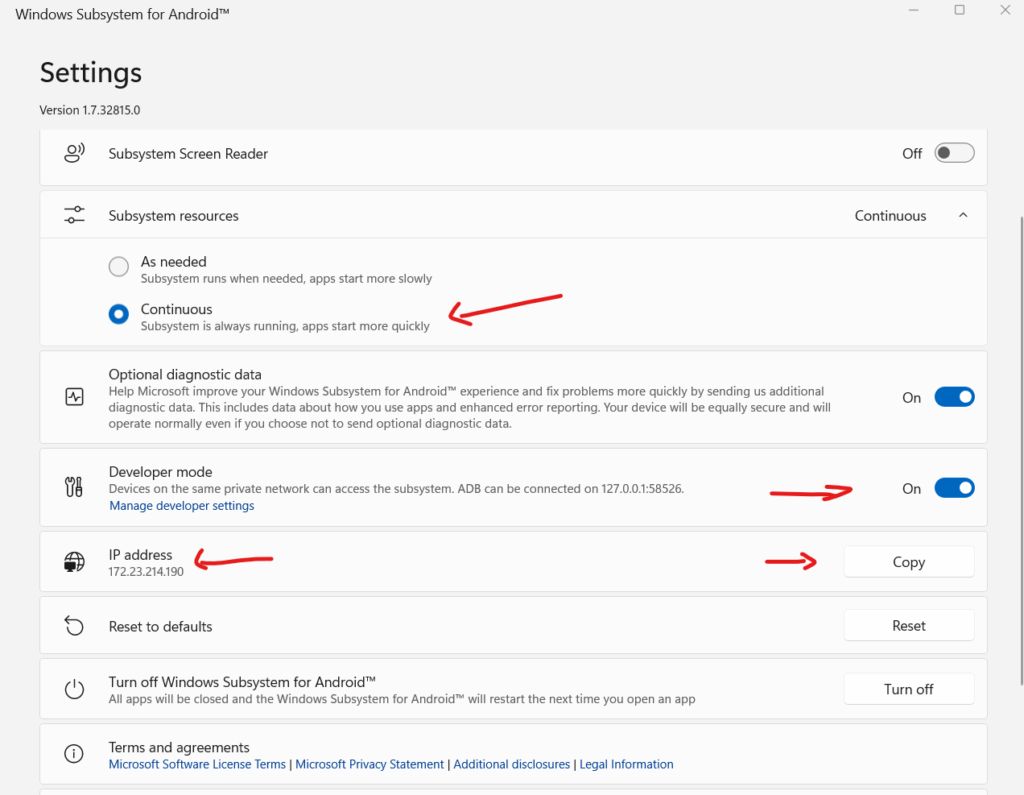Click the Subsystem Screen Reader label
This screenshot has width=1024, height=795.
188,154
